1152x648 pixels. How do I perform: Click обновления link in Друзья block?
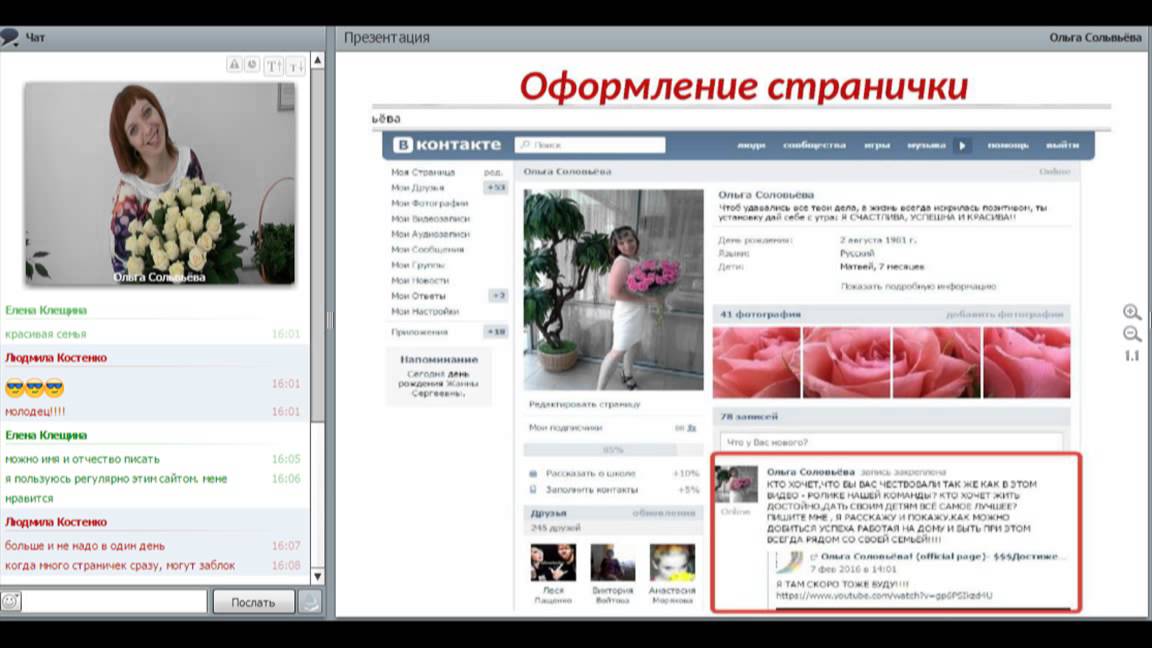[x=663, y=513]
